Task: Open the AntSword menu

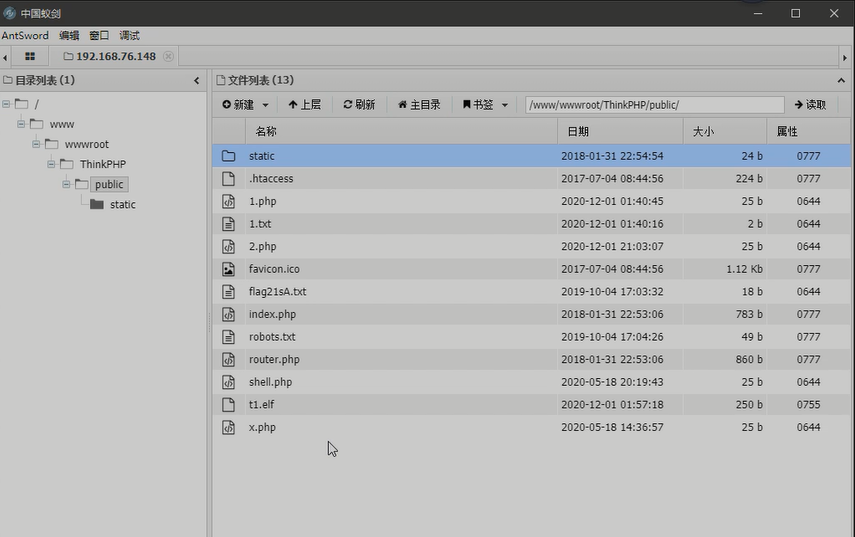Action: tap(25, 35)
